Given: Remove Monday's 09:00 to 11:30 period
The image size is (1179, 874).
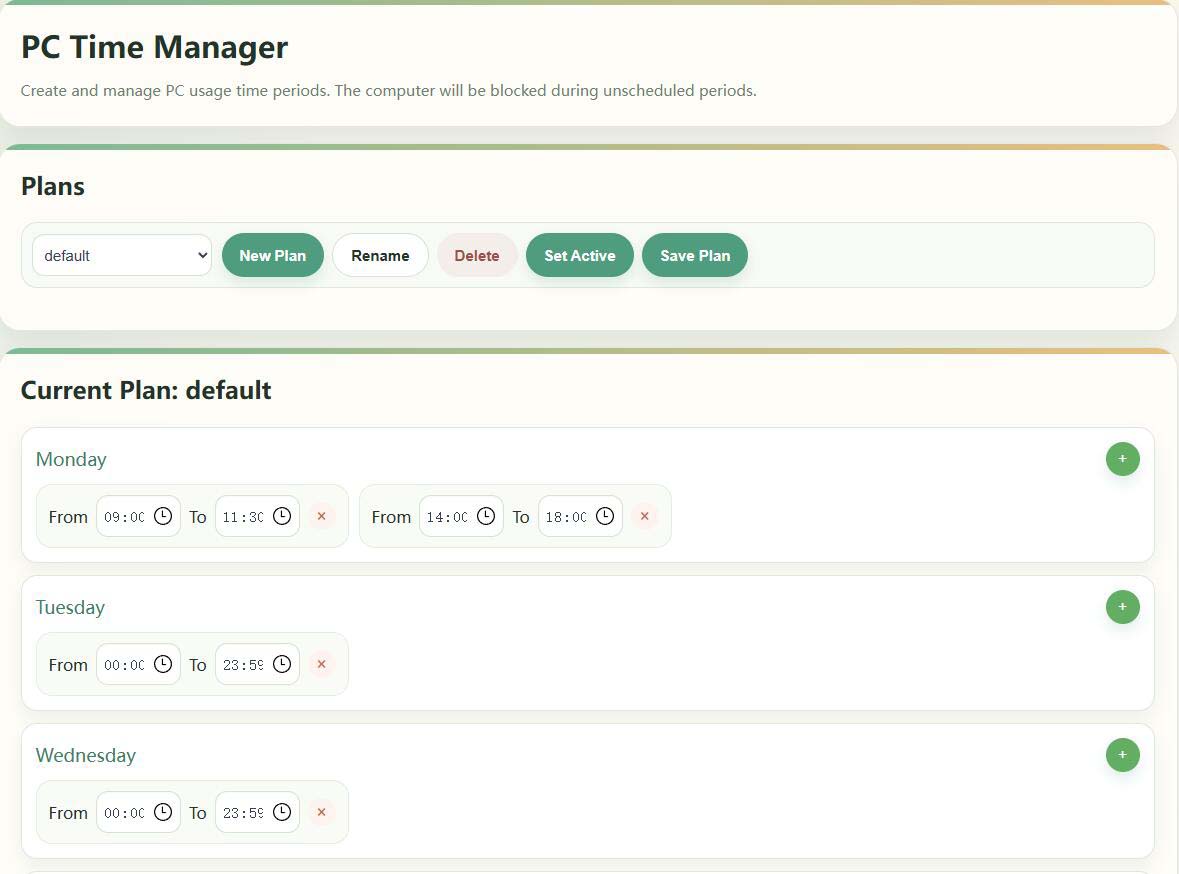Looking at the screenshot, I should [x=321, y=516].
